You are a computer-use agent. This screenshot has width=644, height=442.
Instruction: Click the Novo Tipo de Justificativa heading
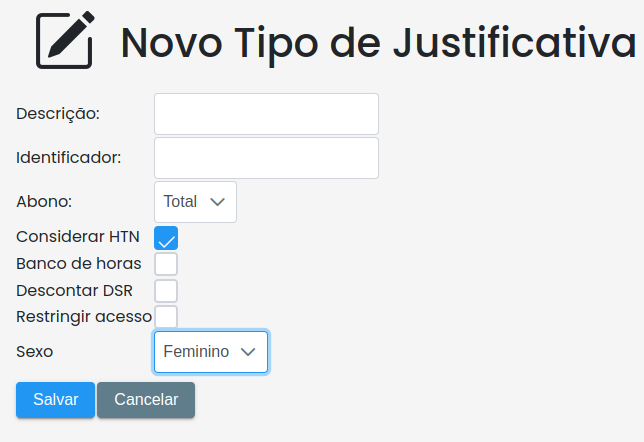tap(378, 43)
